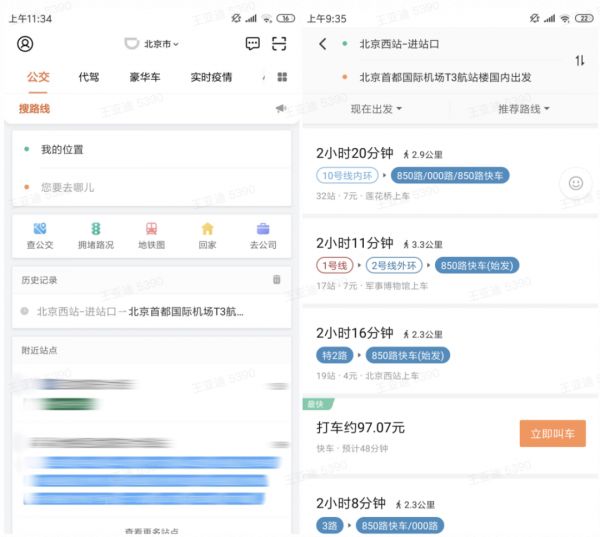This screenshot has width=600, height=537.
Task: Open the four-square grid menu icon
Action: [x=282, y=77]
